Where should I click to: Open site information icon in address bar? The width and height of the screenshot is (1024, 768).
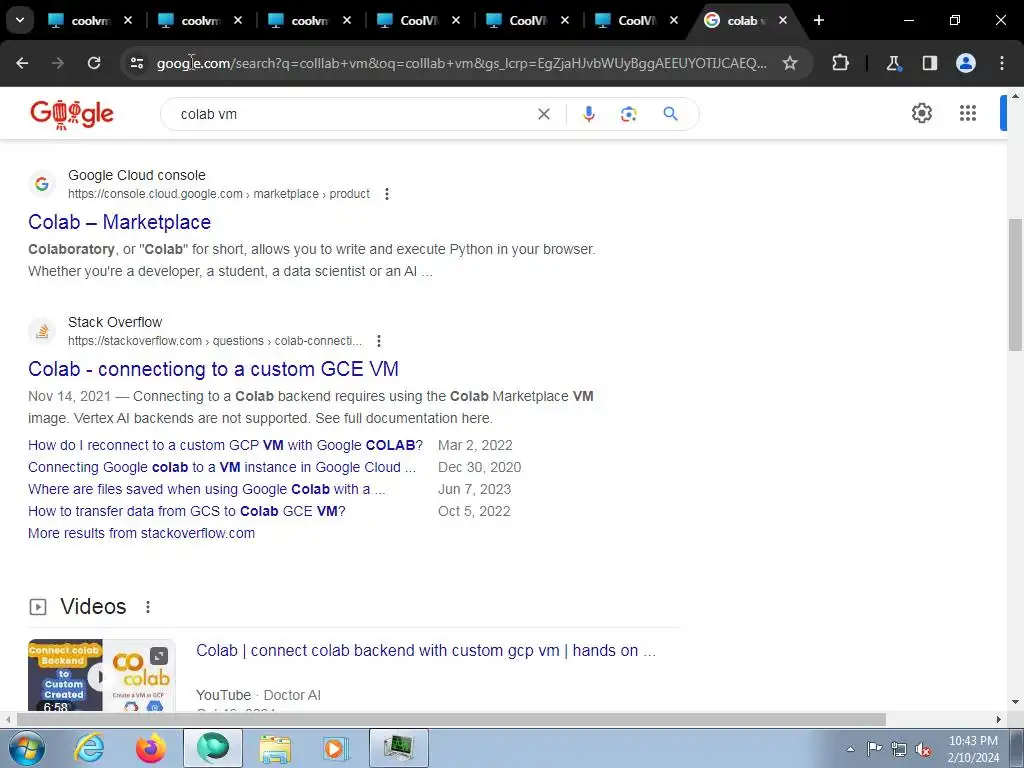tap(137, 63)
